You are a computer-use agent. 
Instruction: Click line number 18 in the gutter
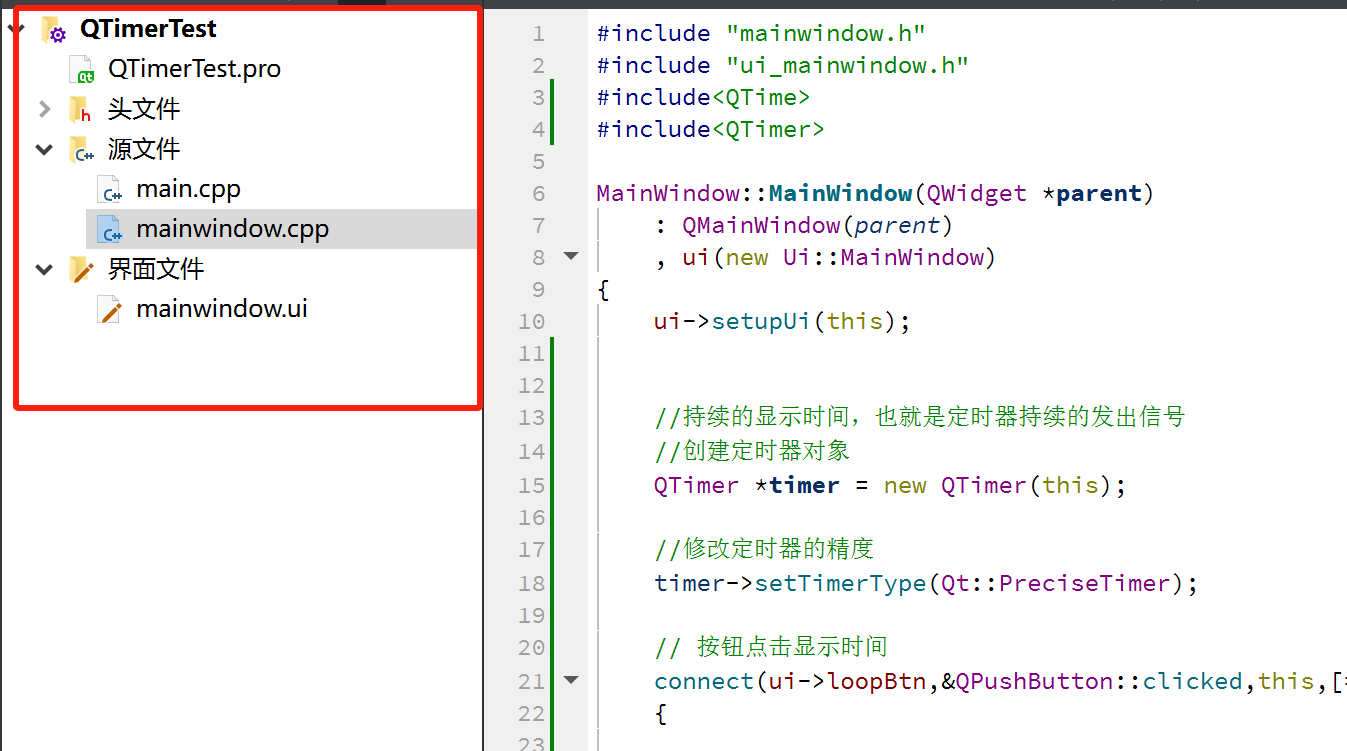point(531,583)
